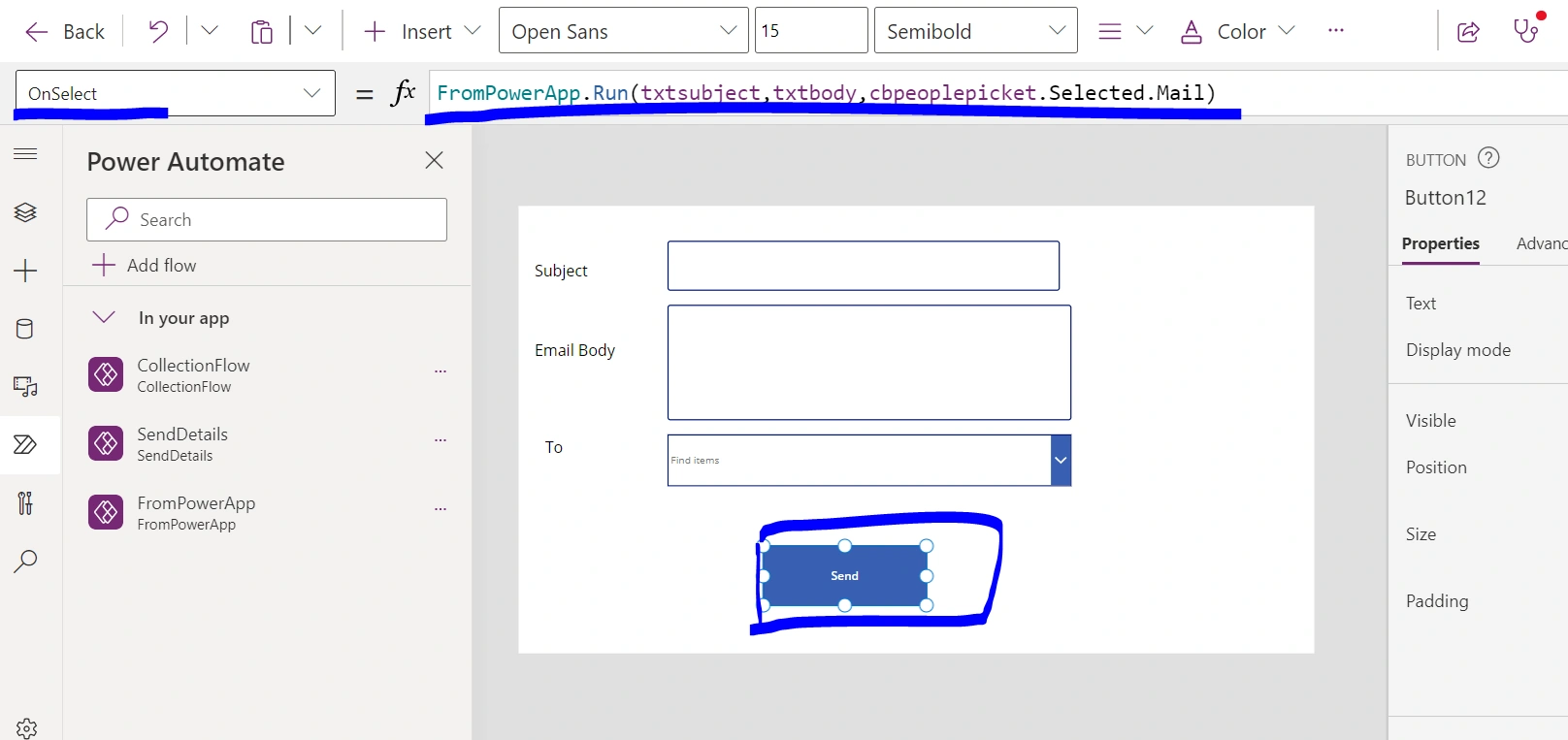Open the Data cylinder icon

[x=25, y=329]
